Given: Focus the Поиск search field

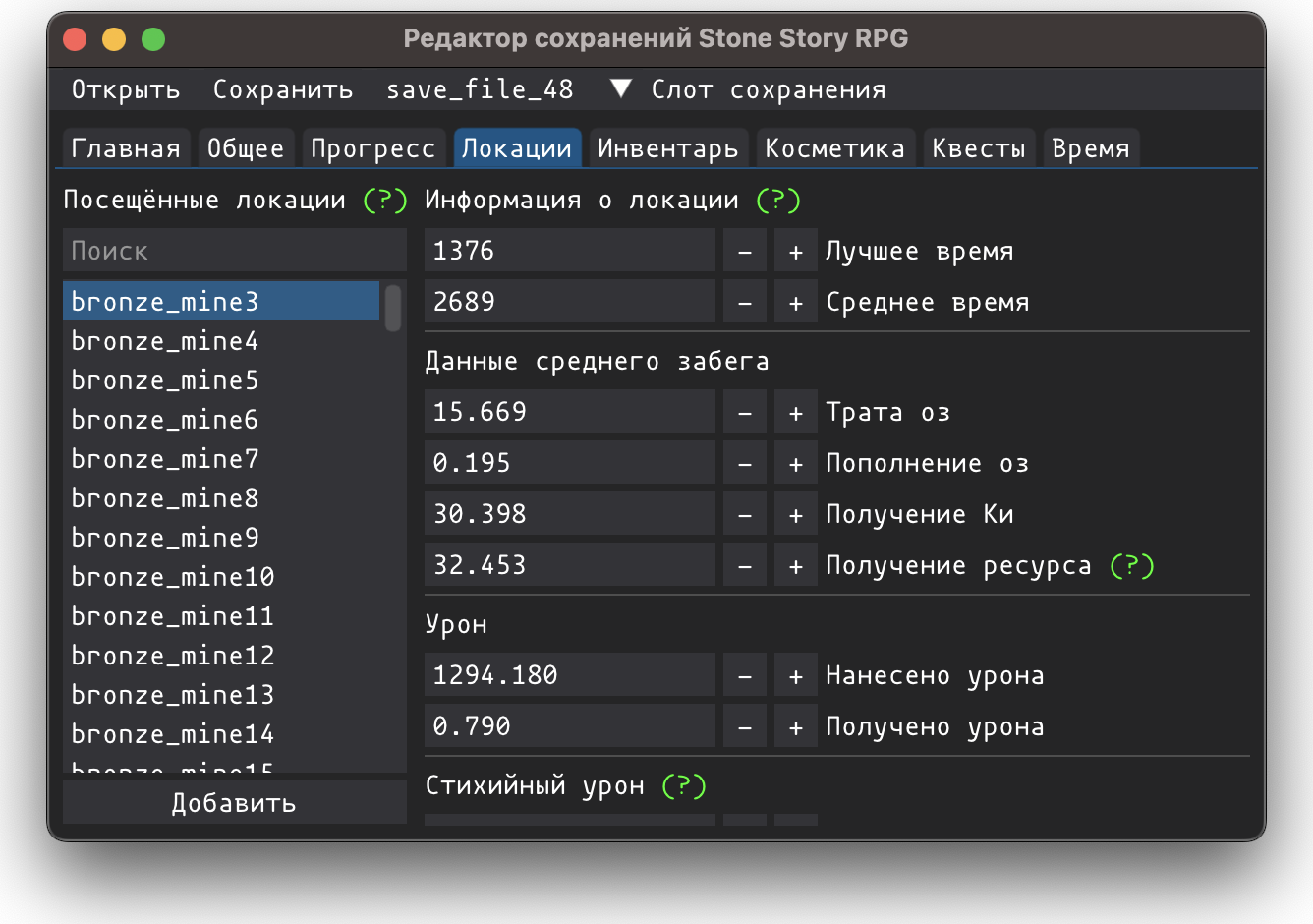Looking at the screenshot, I should (235, 251).
